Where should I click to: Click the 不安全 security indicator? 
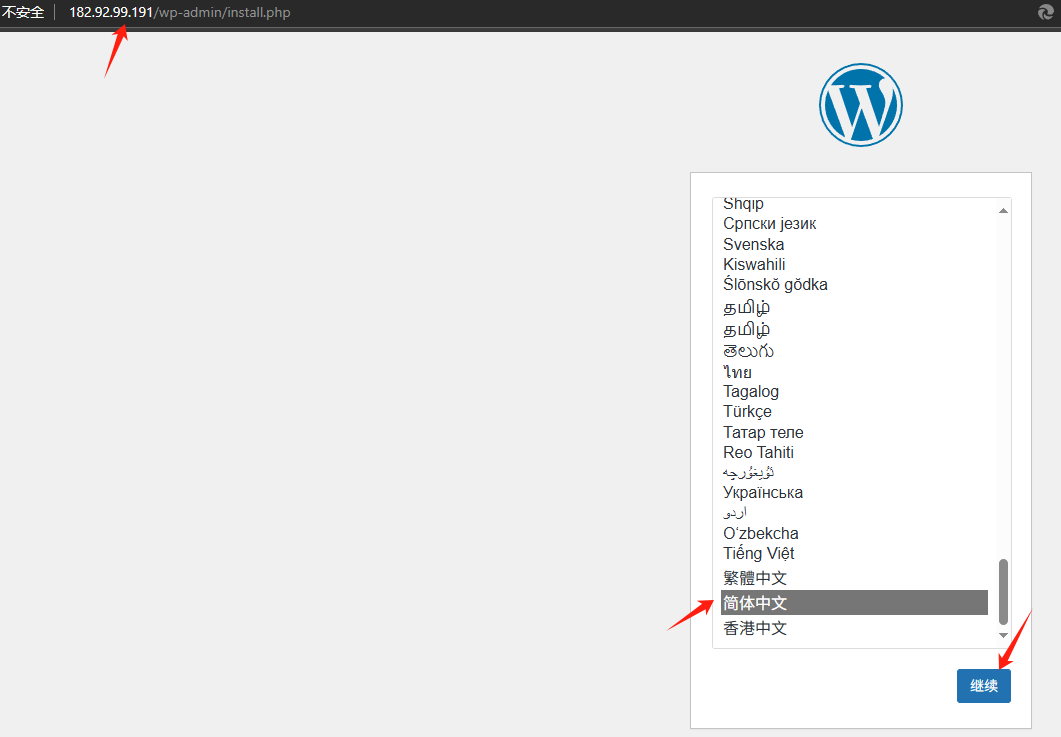[x=23, y=12]
